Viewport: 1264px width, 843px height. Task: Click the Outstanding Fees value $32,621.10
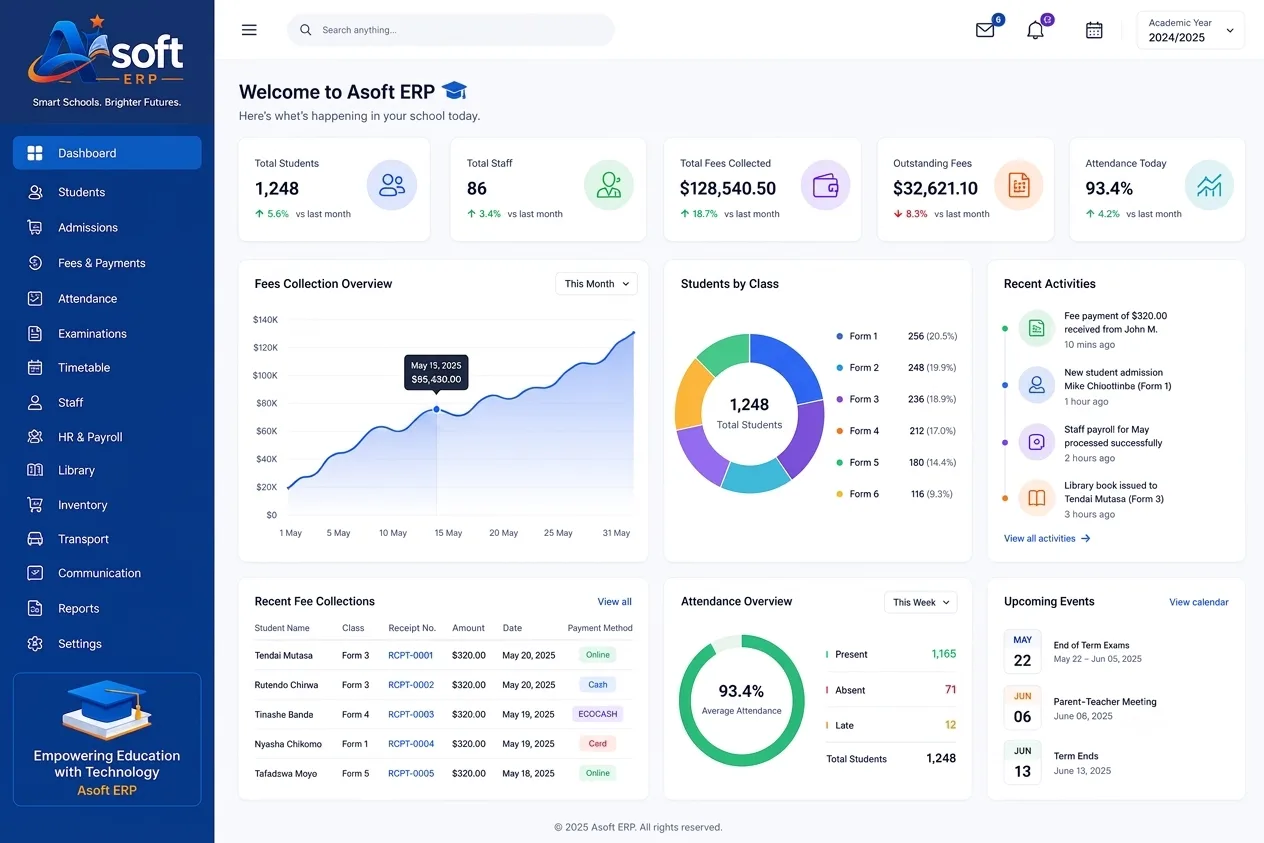coord(935,188)
